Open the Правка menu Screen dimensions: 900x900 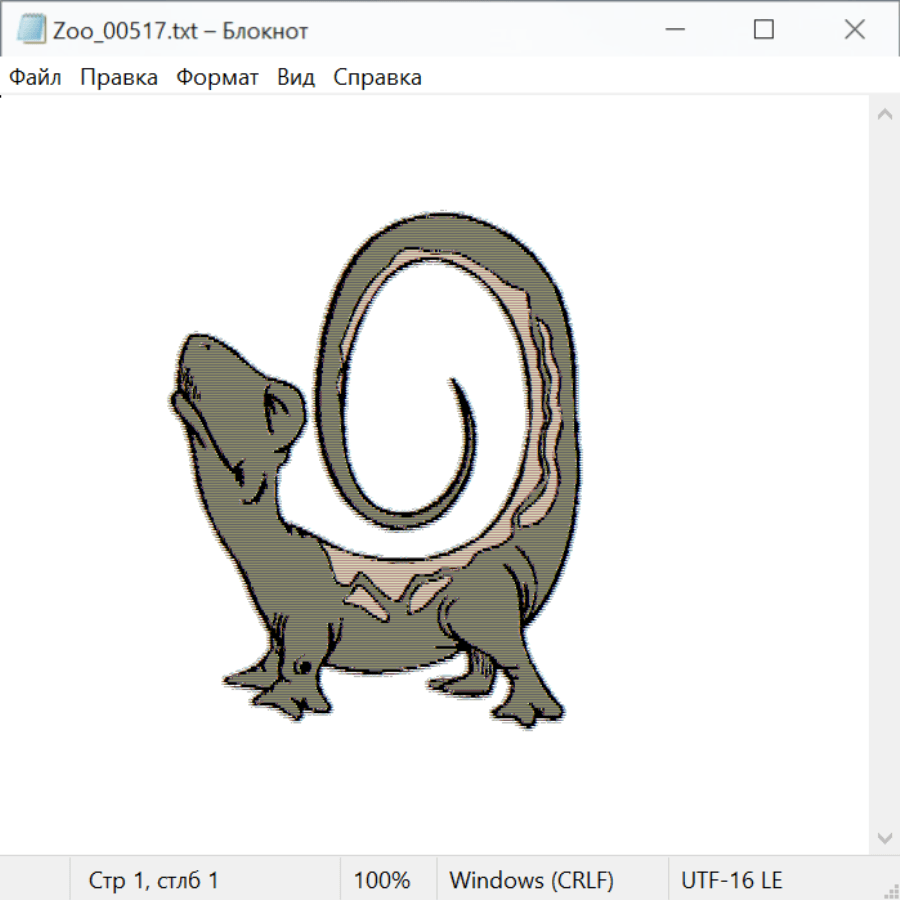tap(119, 78)
